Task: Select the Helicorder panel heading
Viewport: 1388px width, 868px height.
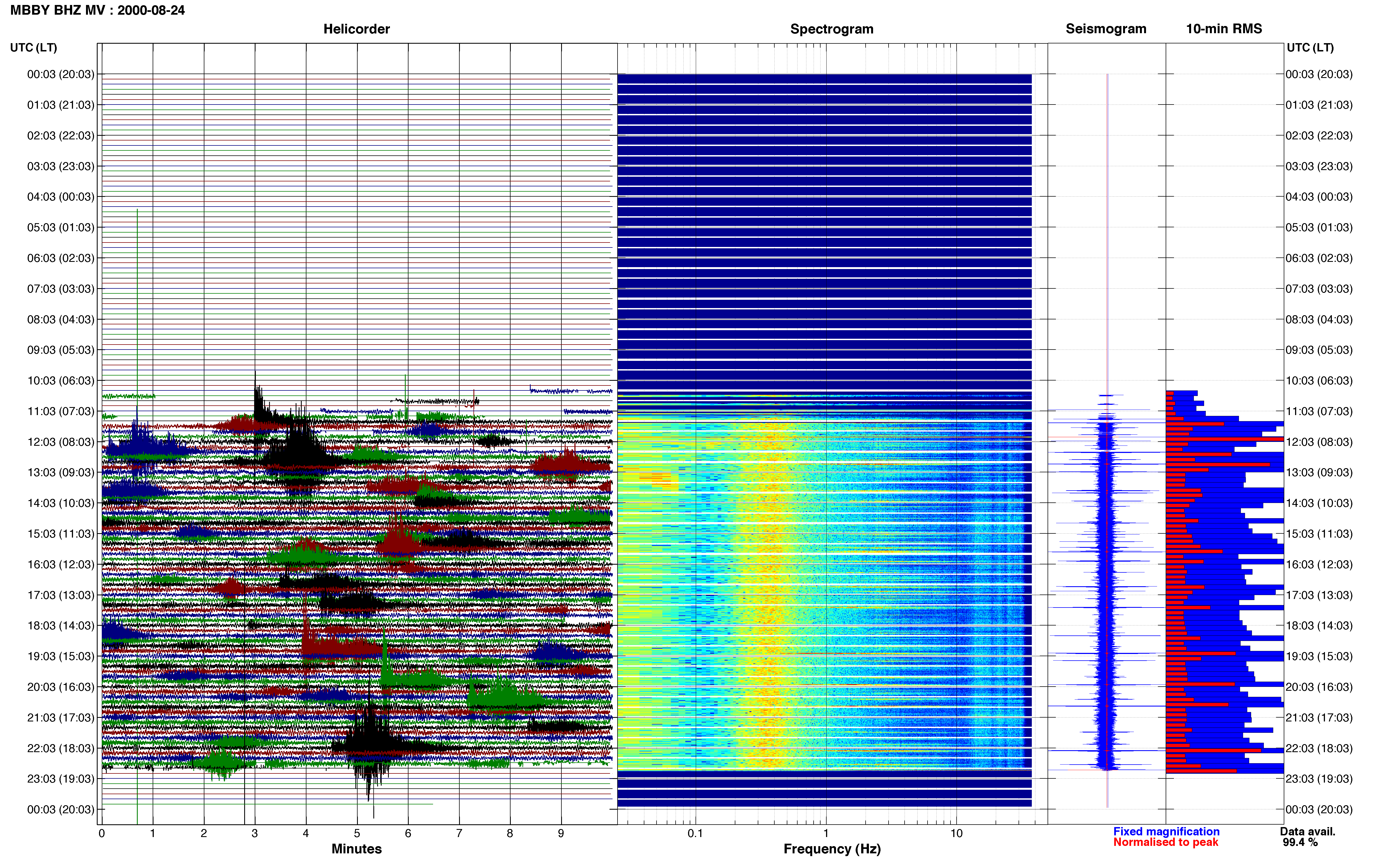Action: click(356, 29)
